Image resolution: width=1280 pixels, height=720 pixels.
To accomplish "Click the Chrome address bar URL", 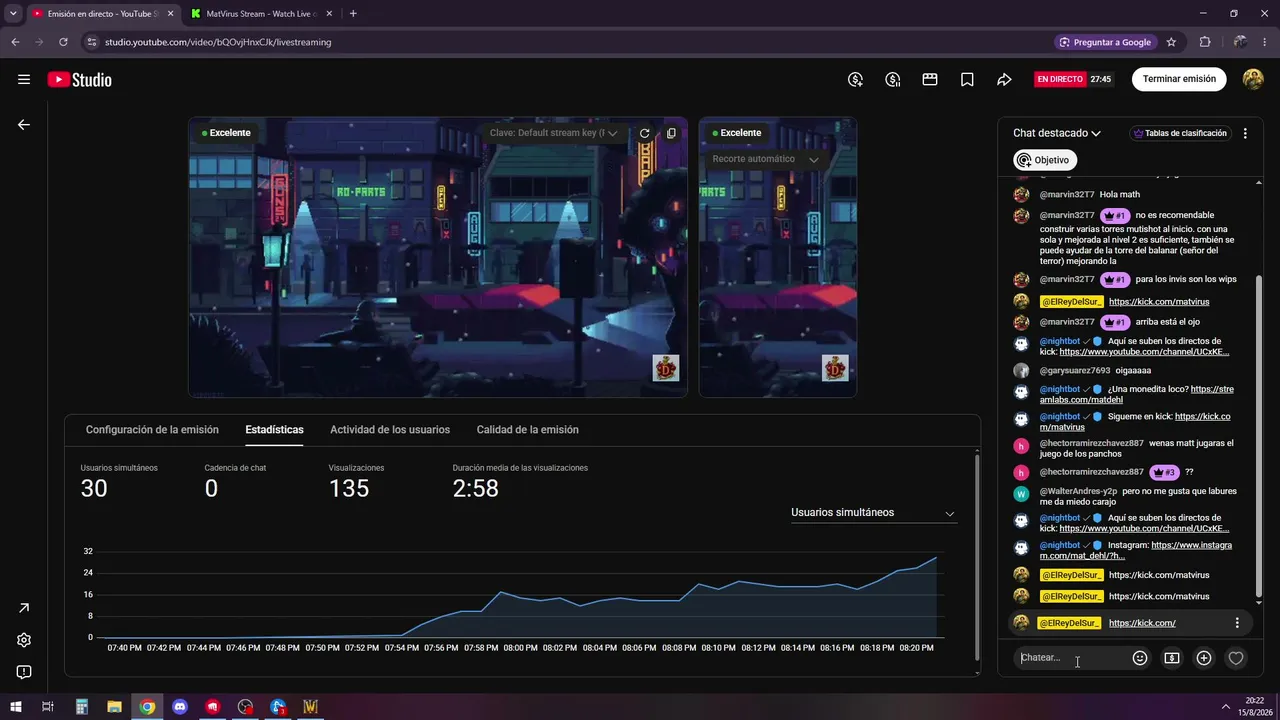I will click(x=218, y=42).
